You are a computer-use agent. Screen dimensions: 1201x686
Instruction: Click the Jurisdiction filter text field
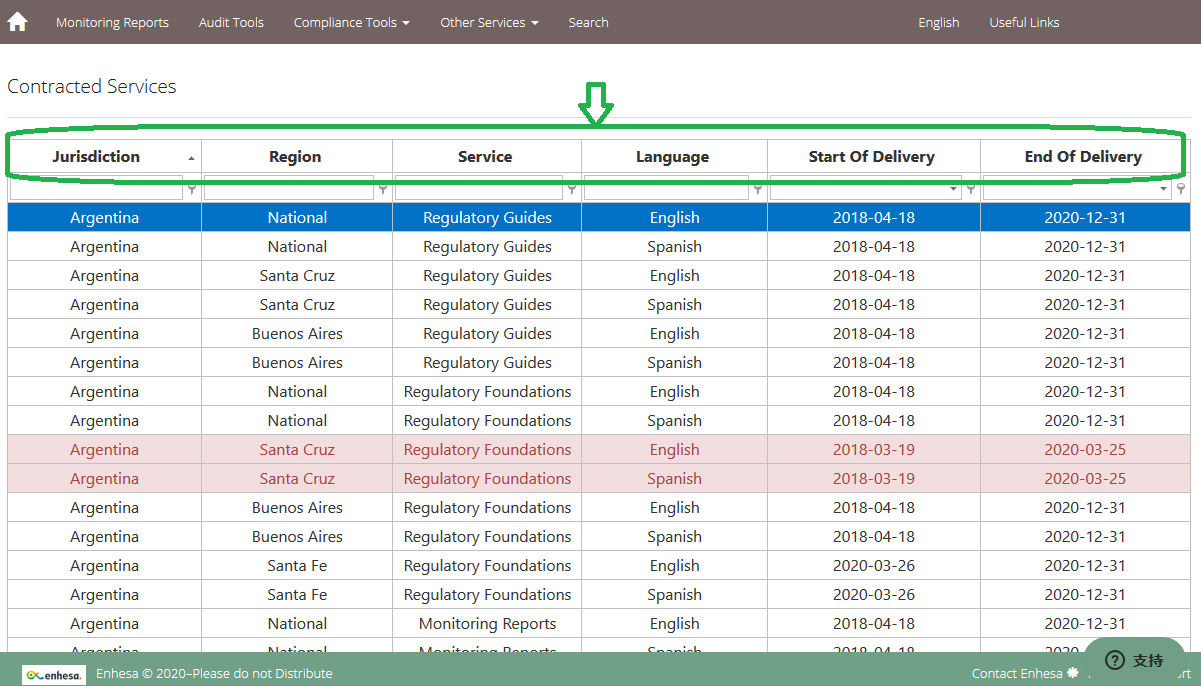tap(96, 188)
